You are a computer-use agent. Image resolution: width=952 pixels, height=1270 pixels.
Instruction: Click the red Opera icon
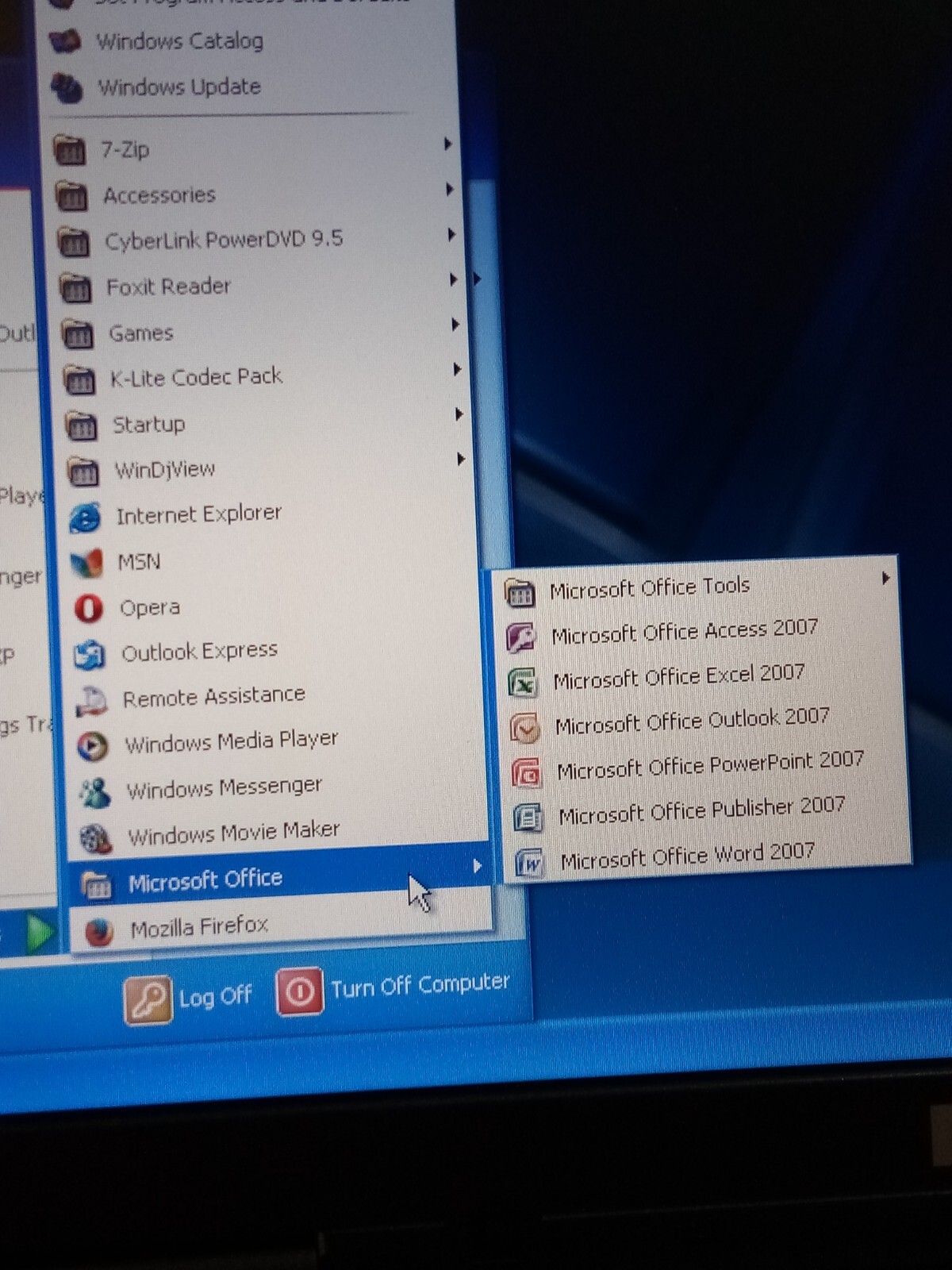click(88, 609)
